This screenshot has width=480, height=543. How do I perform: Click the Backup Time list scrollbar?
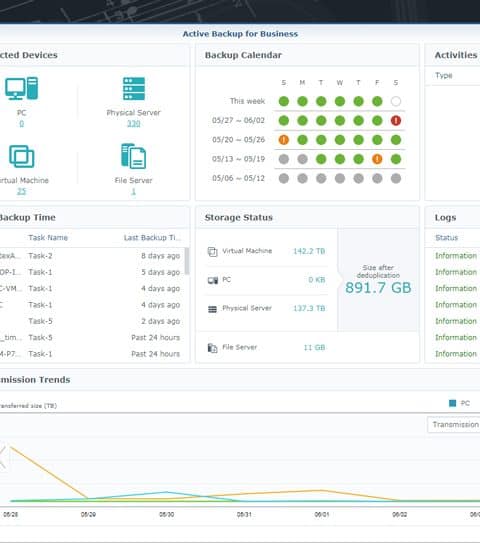(187, 261)
